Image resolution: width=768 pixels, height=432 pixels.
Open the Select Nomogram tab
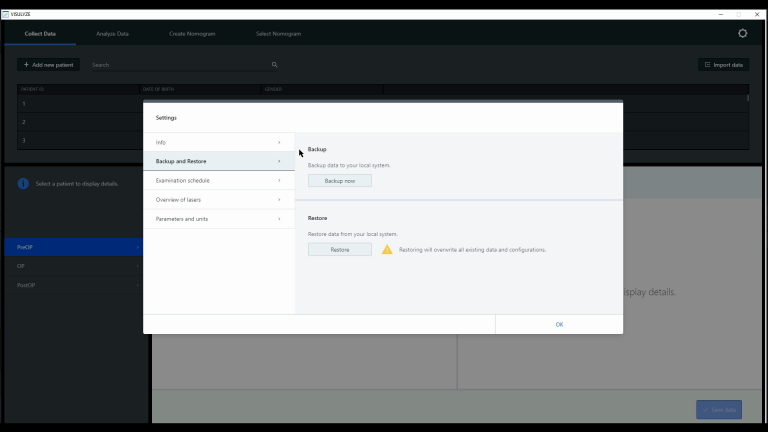click(x=278, y=34)
